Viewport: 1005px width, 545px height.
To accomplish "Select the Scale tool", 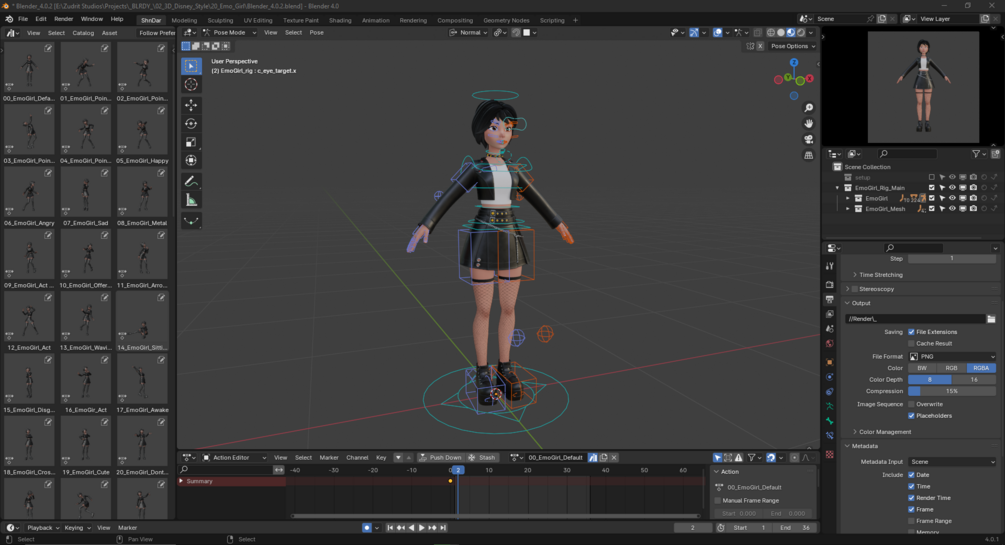I will coord(191,142).
